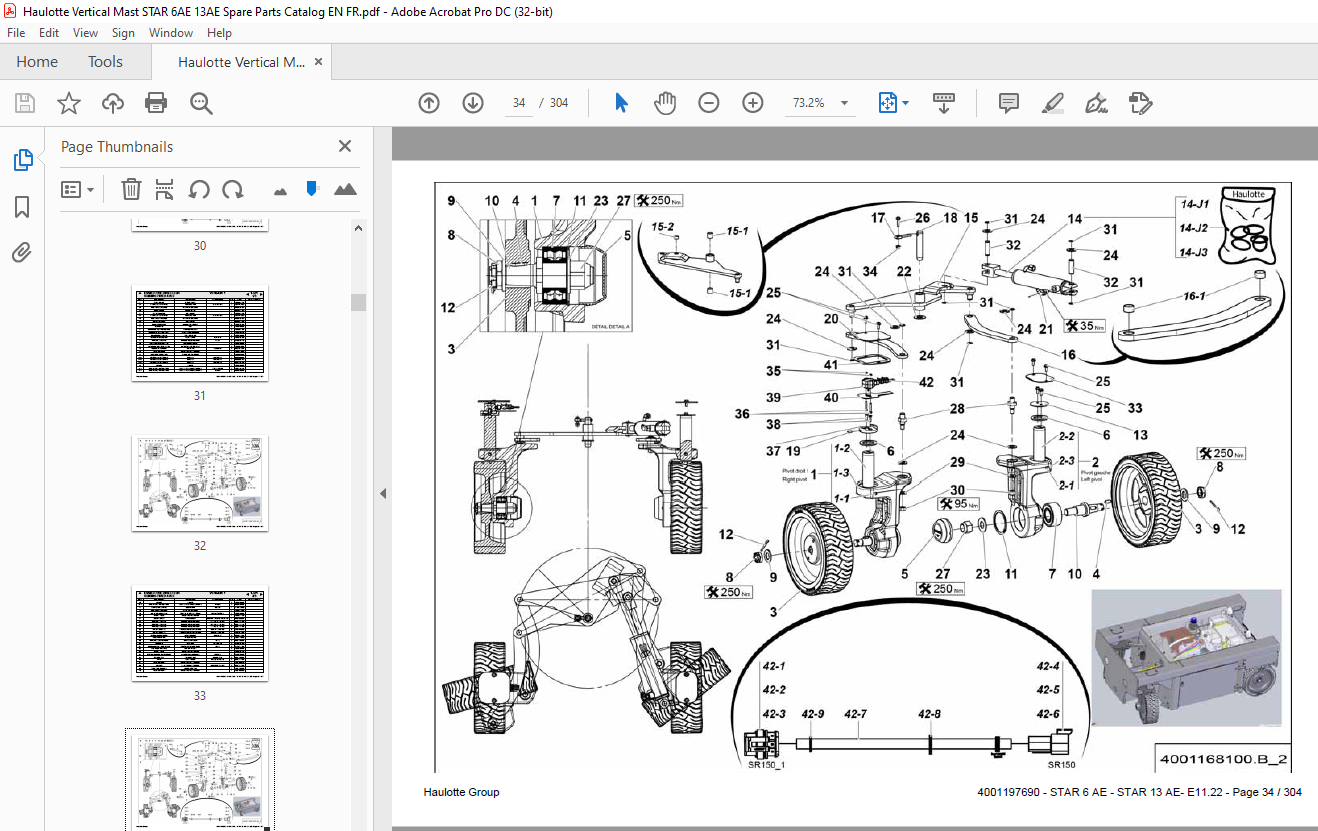Select the page 31 thumbnail
The height and width of the screenshot is (831, 1318).
tap(200, 333)
